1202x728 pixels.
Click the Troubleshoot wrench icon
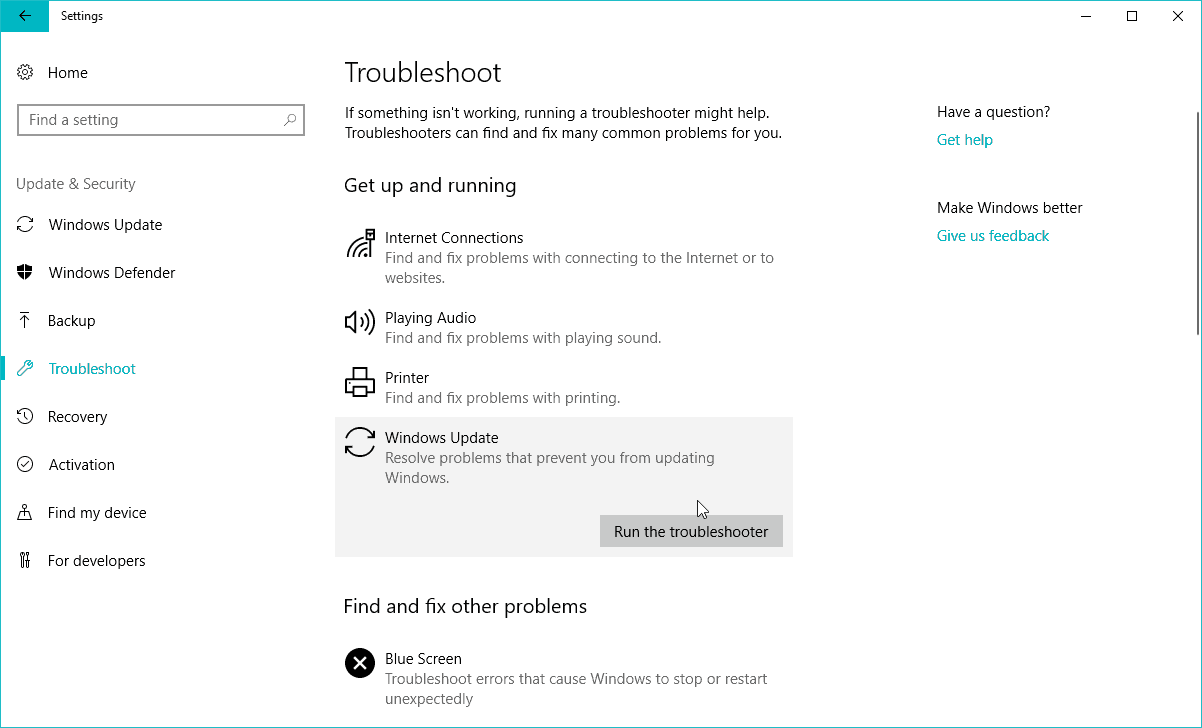coord(26,369)
